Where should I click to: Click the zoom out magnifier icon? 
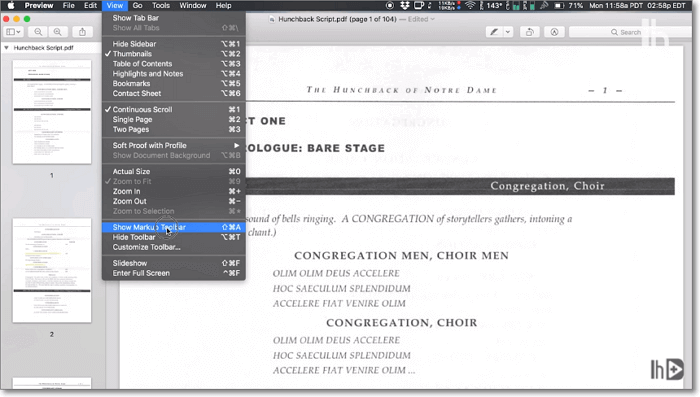(x=38, y=32)
